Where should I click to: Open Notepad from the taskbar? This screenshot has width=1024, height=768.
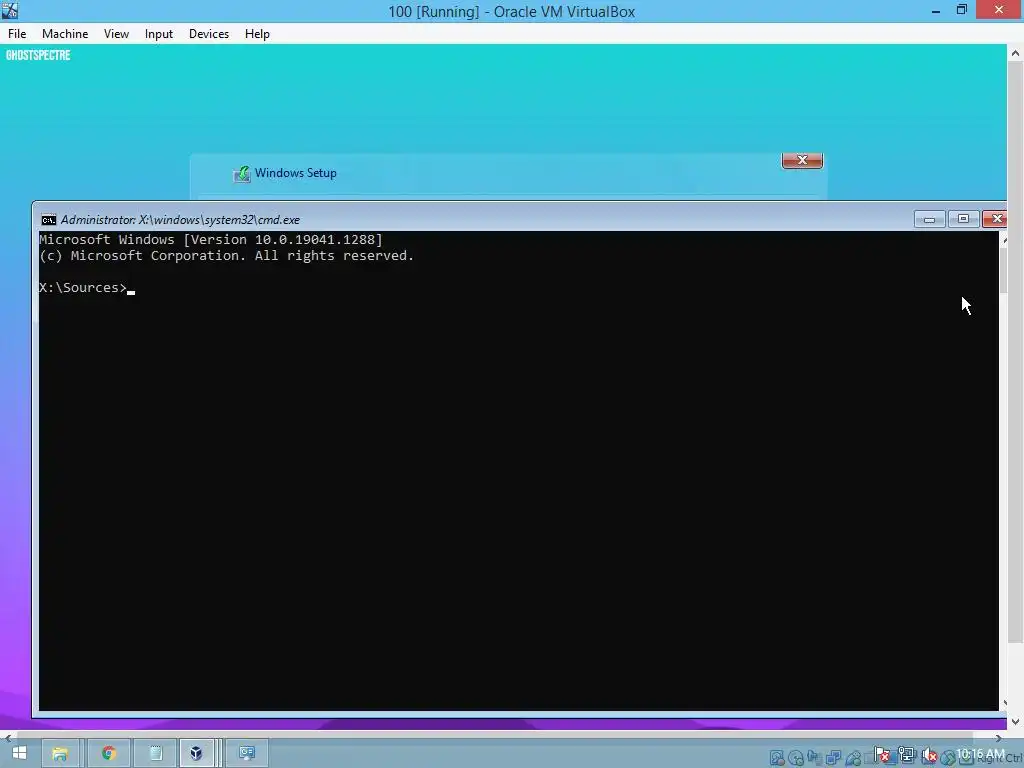[x=155, y=754]
